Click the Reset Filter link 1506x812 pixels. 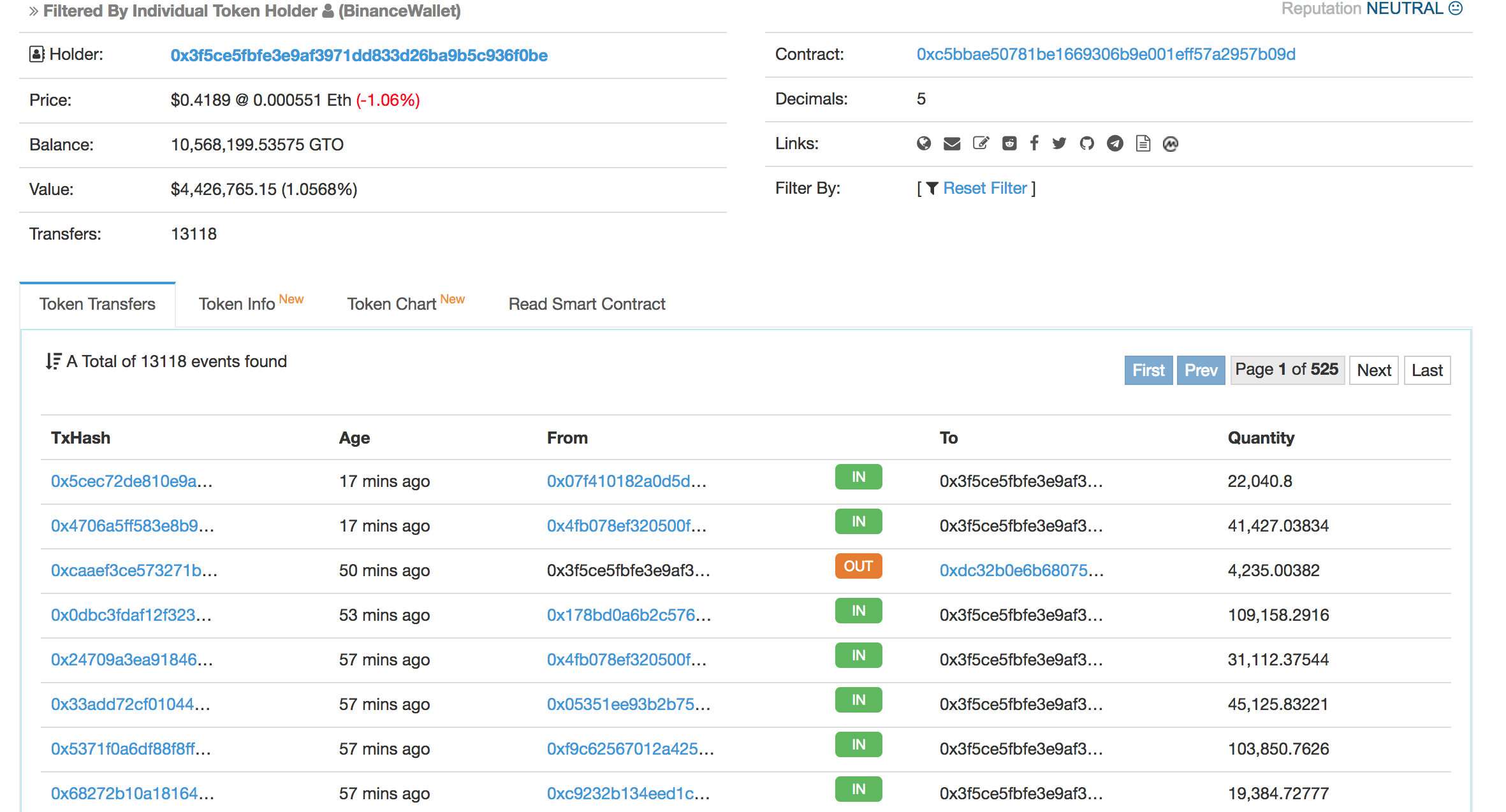(984, 188)
